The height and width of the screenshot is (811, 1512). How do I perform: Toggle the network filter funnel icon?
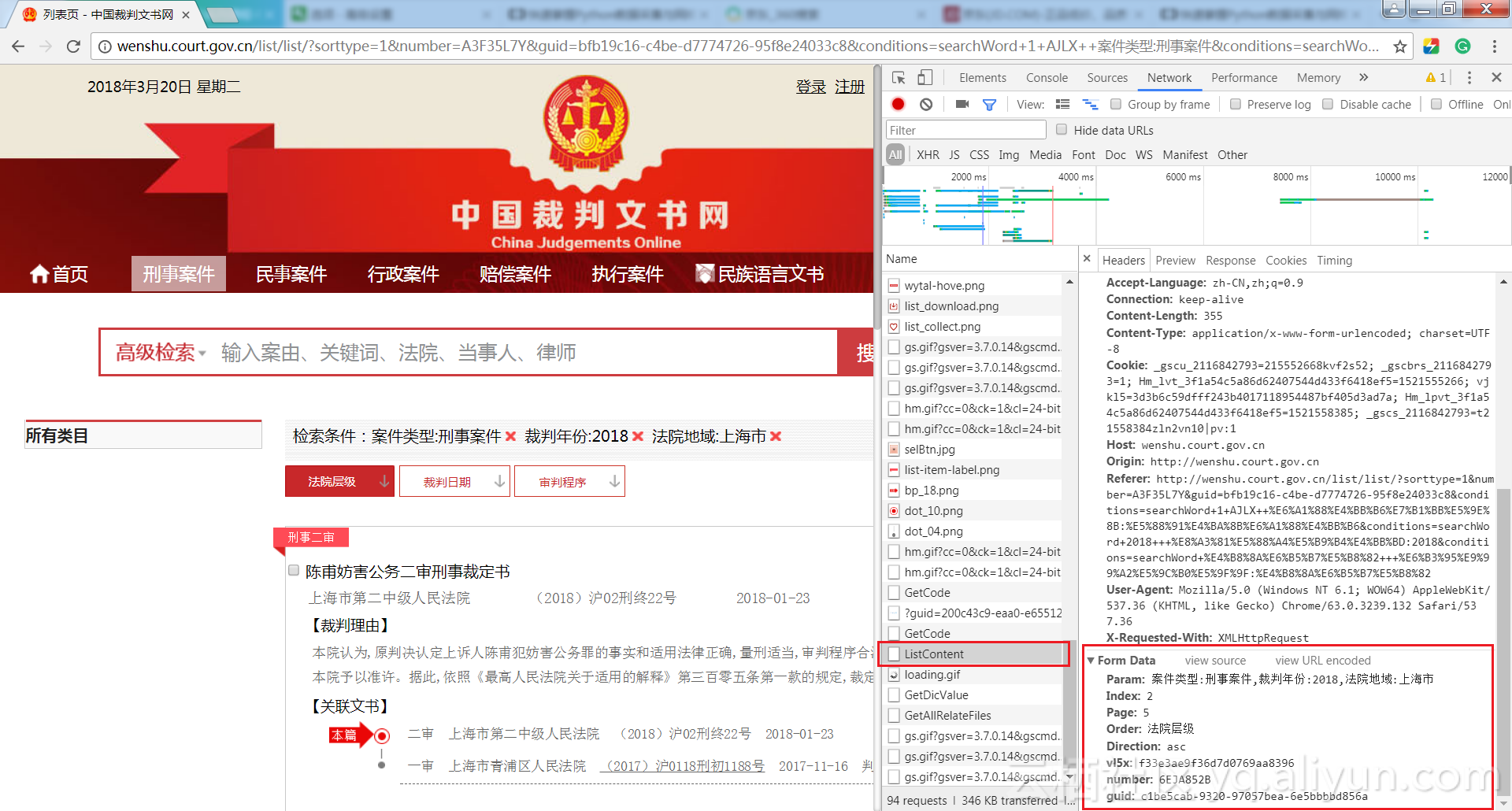[x=989, y=104]
